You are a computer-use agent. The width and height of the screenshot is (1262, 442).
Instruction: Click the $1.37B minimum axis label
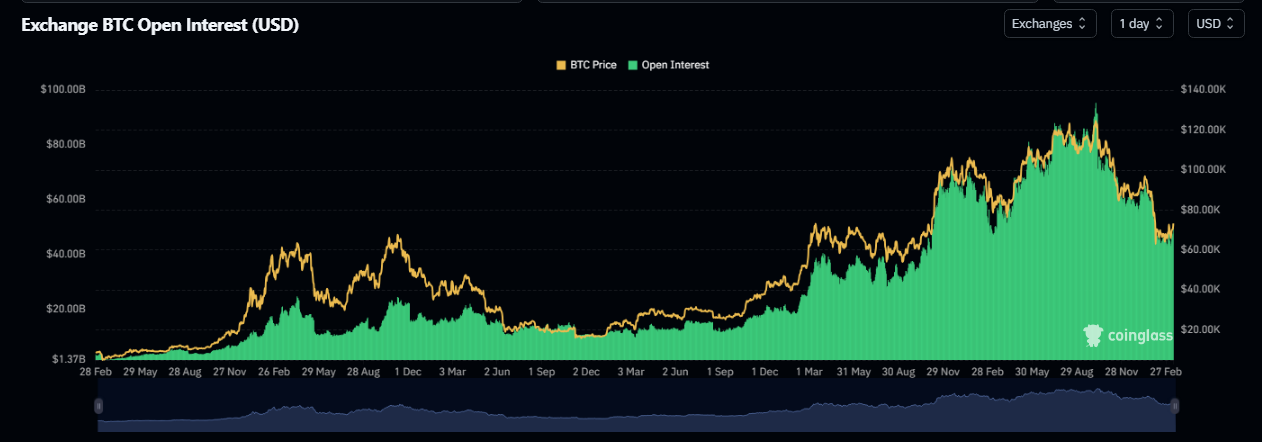[x=67, y=358]
